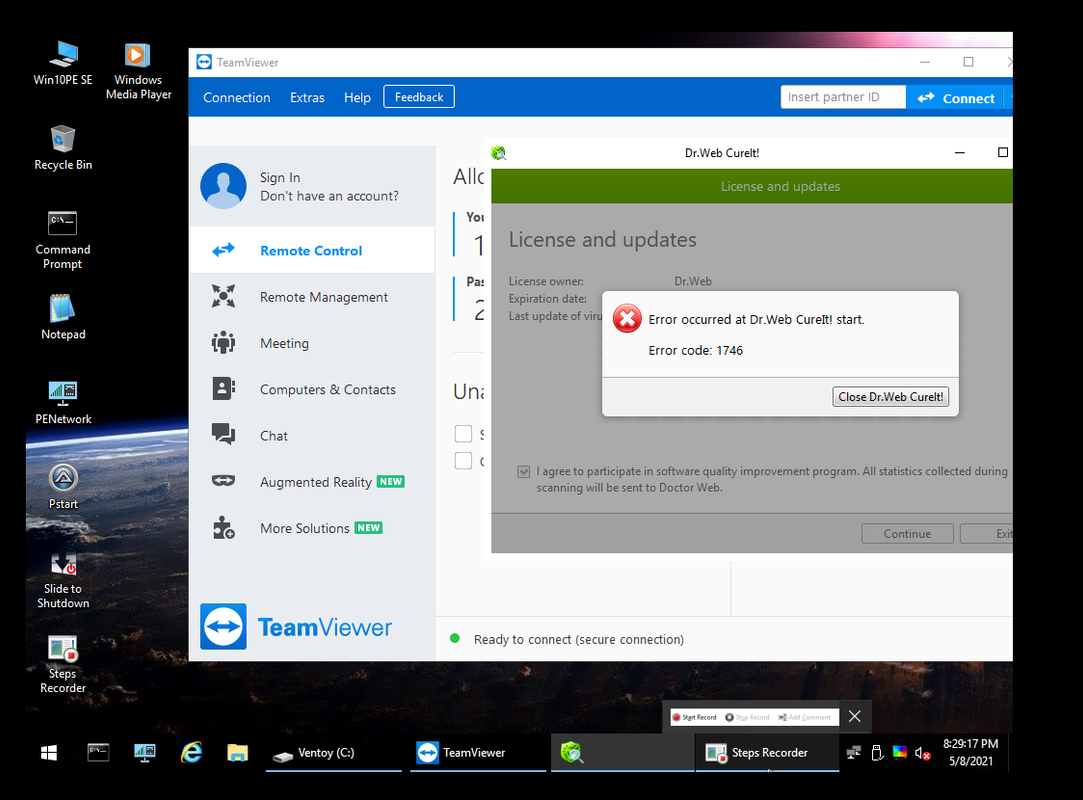Click the TeamViewer profile avatar
The image size is (1083, 800).
[x=223, y=186]
